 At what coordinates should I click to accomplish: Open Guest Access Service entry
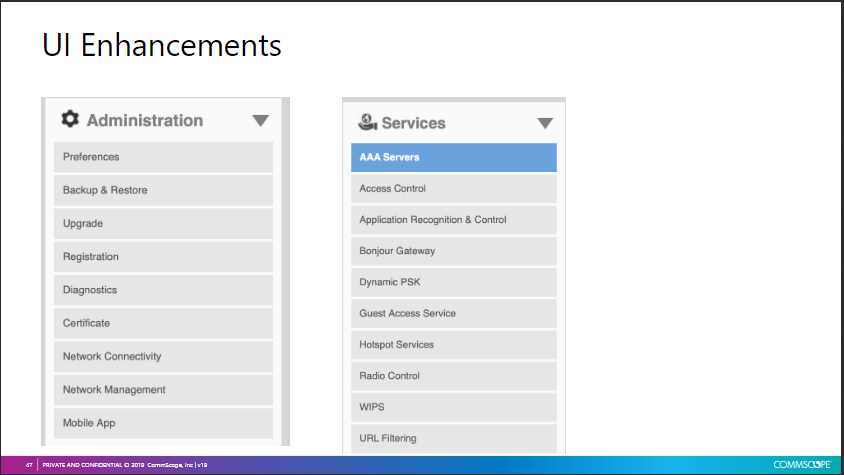coord(453,313)
